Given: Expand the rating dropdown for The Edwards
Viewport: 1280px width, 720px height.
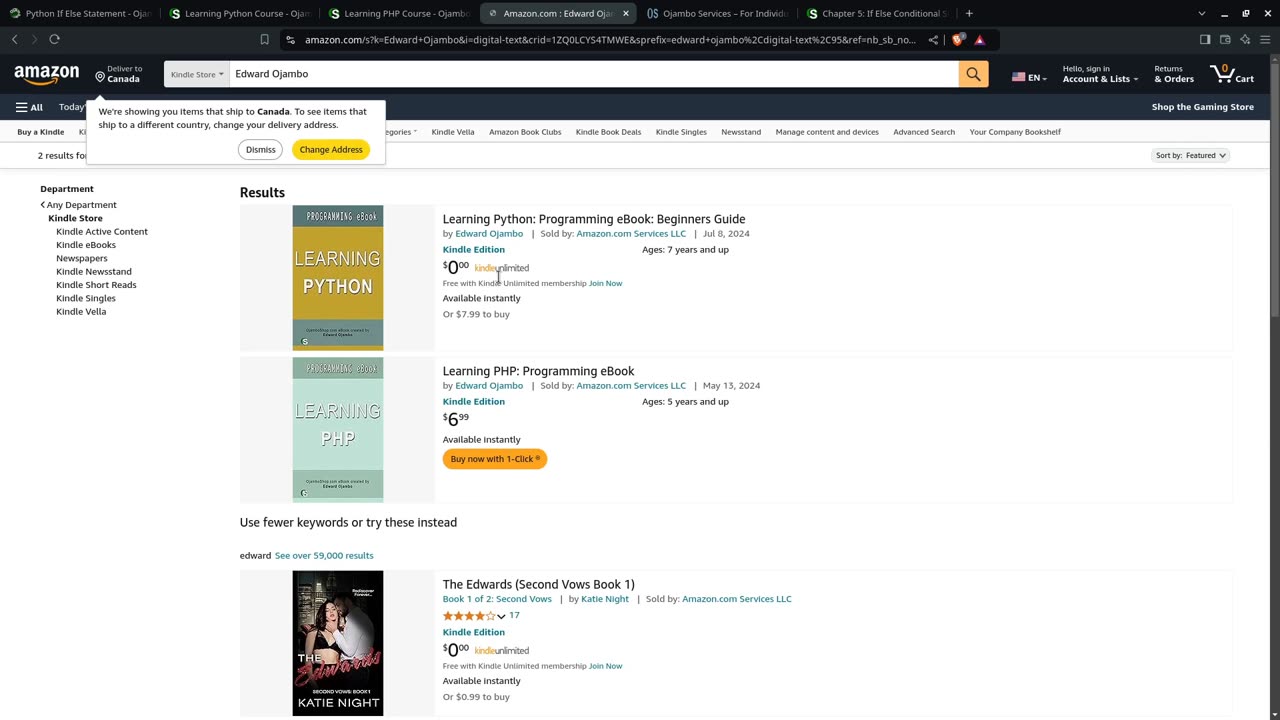Looking at the screenshot, I should pyautogui.click(x=501, y=616).
